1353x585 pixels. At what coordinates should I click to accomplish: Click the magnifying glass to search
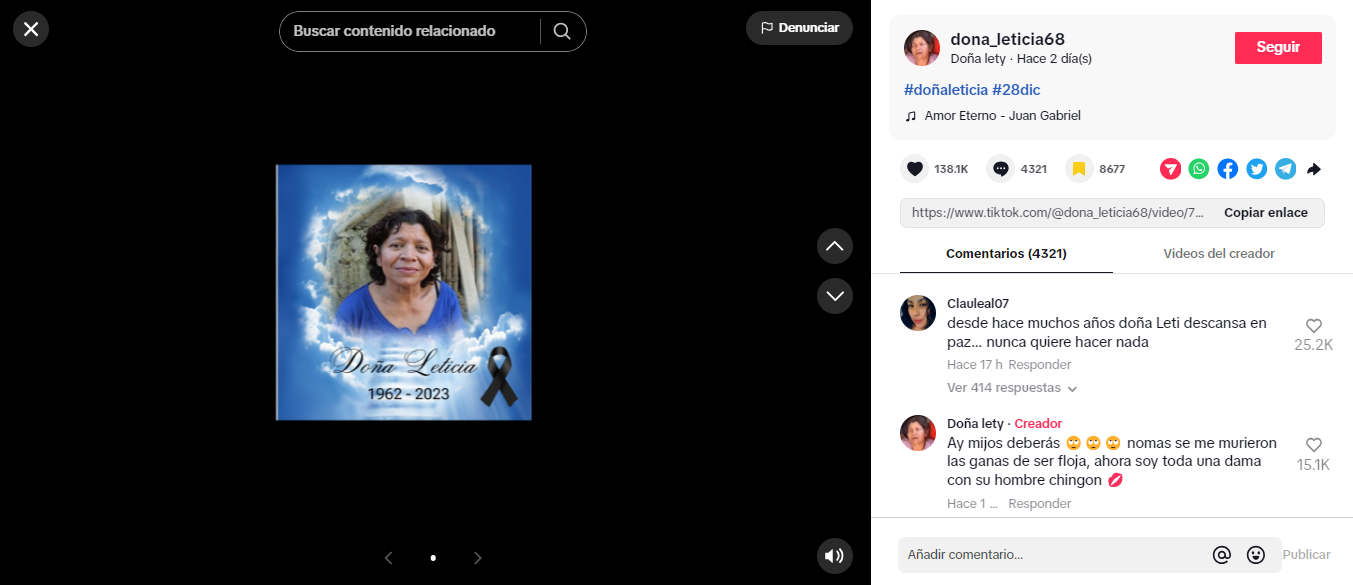[562, 31]
